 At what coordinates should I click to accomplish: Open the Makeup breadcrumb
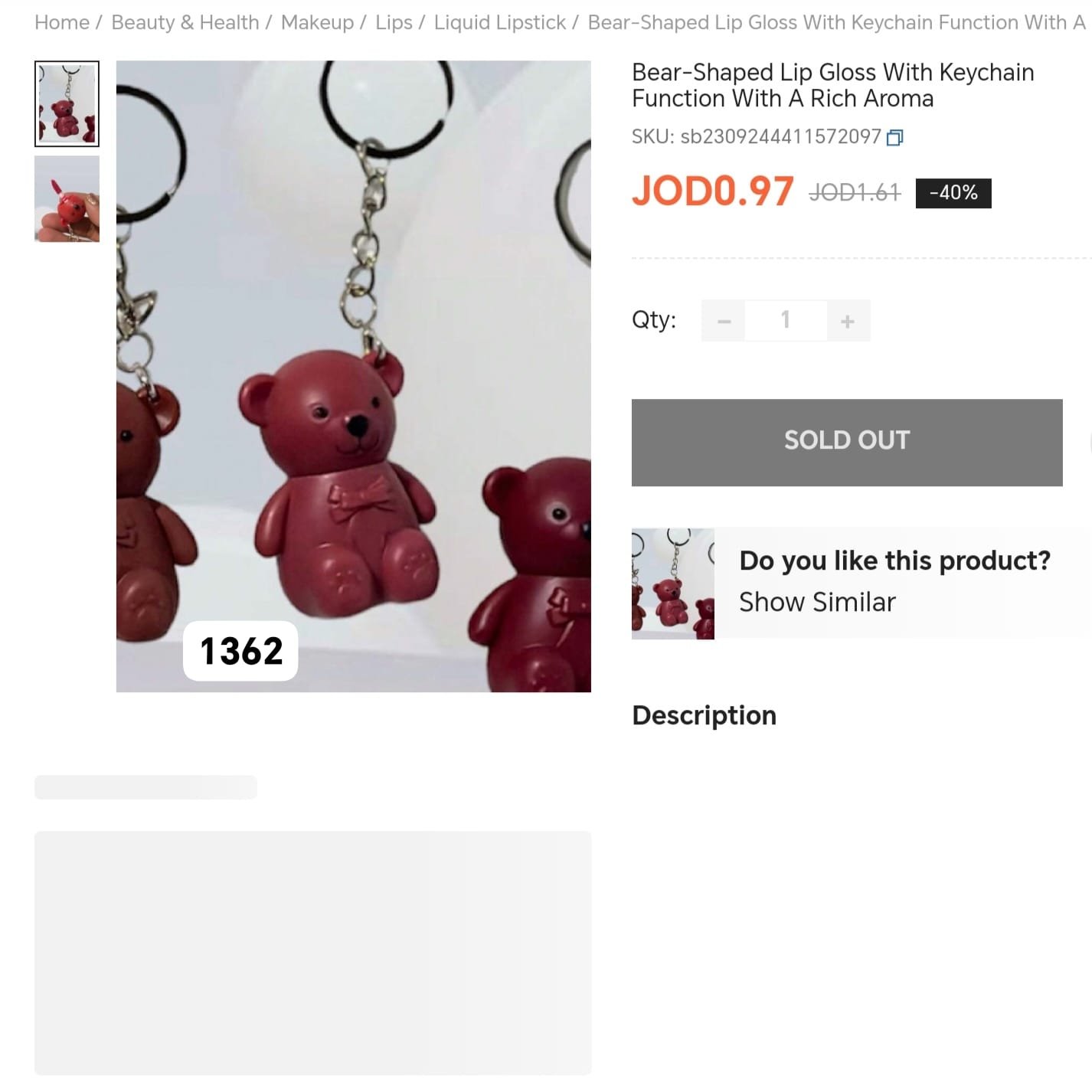(x=317, y=23)
